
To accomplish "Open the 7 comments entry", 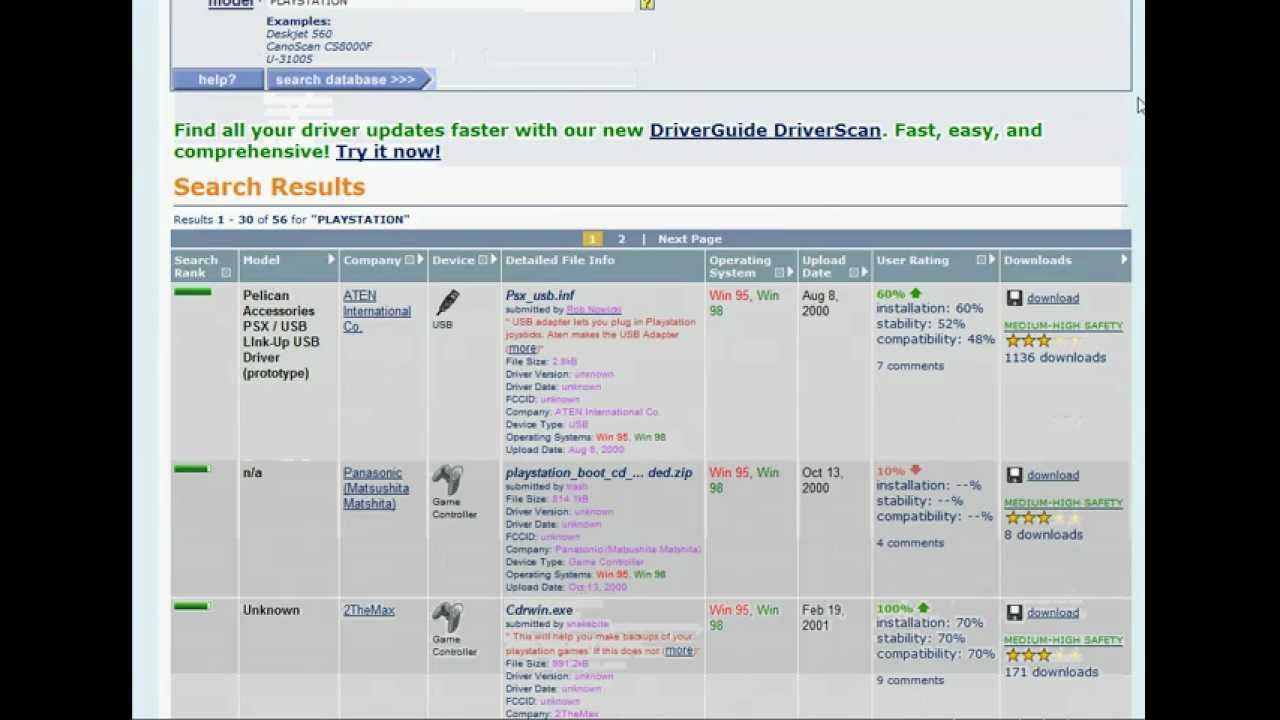I will (910, 366).
